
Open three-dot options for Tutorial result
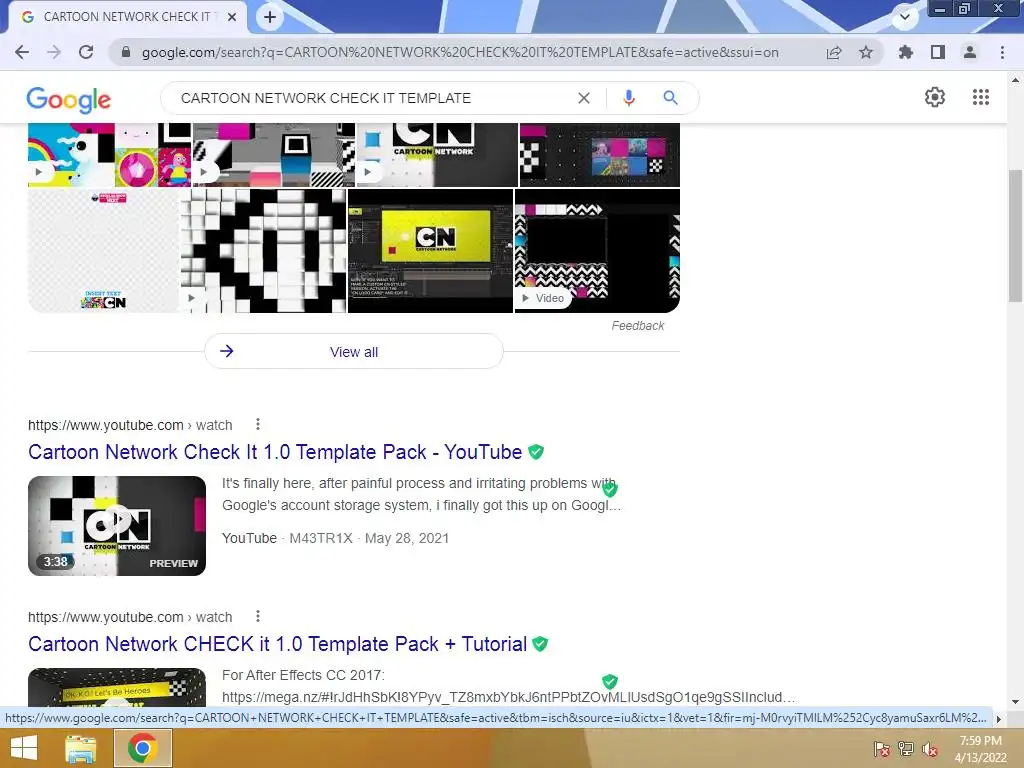258,616
